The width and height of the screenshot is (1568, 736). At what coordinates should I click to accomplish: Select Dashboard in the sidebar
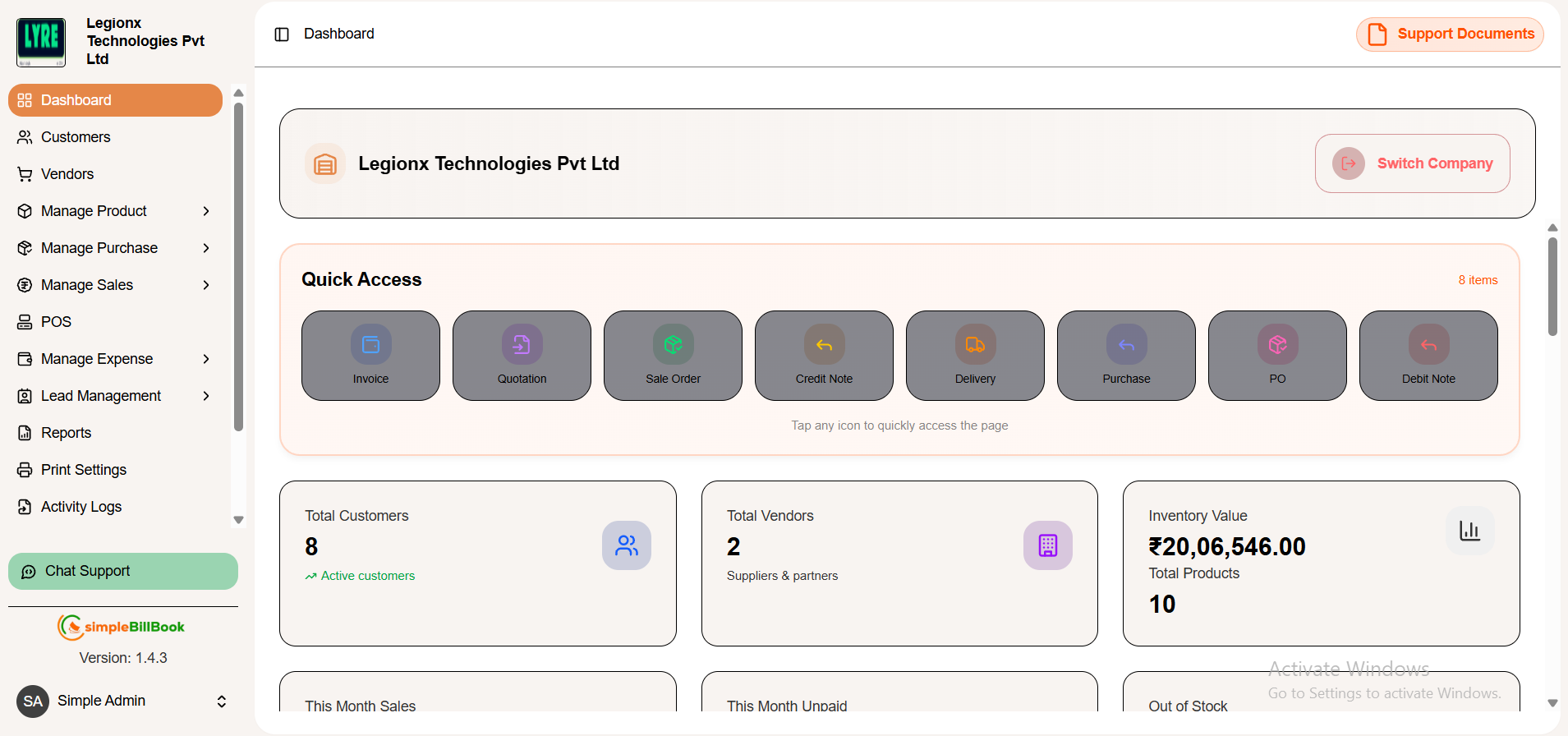click(x=115, y=100)
